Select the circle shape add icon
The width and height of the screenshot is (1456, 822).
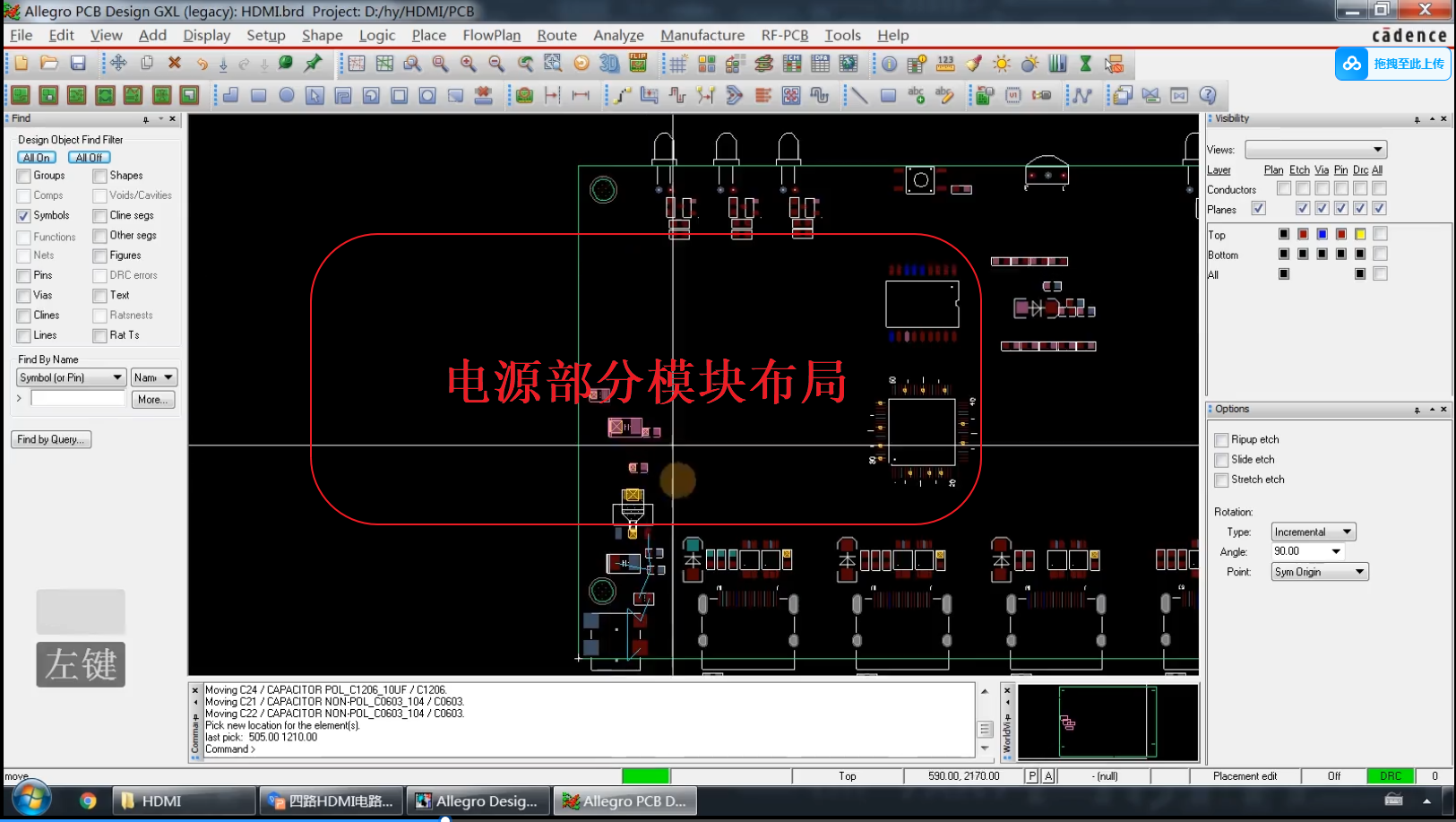tap(287, 95)
